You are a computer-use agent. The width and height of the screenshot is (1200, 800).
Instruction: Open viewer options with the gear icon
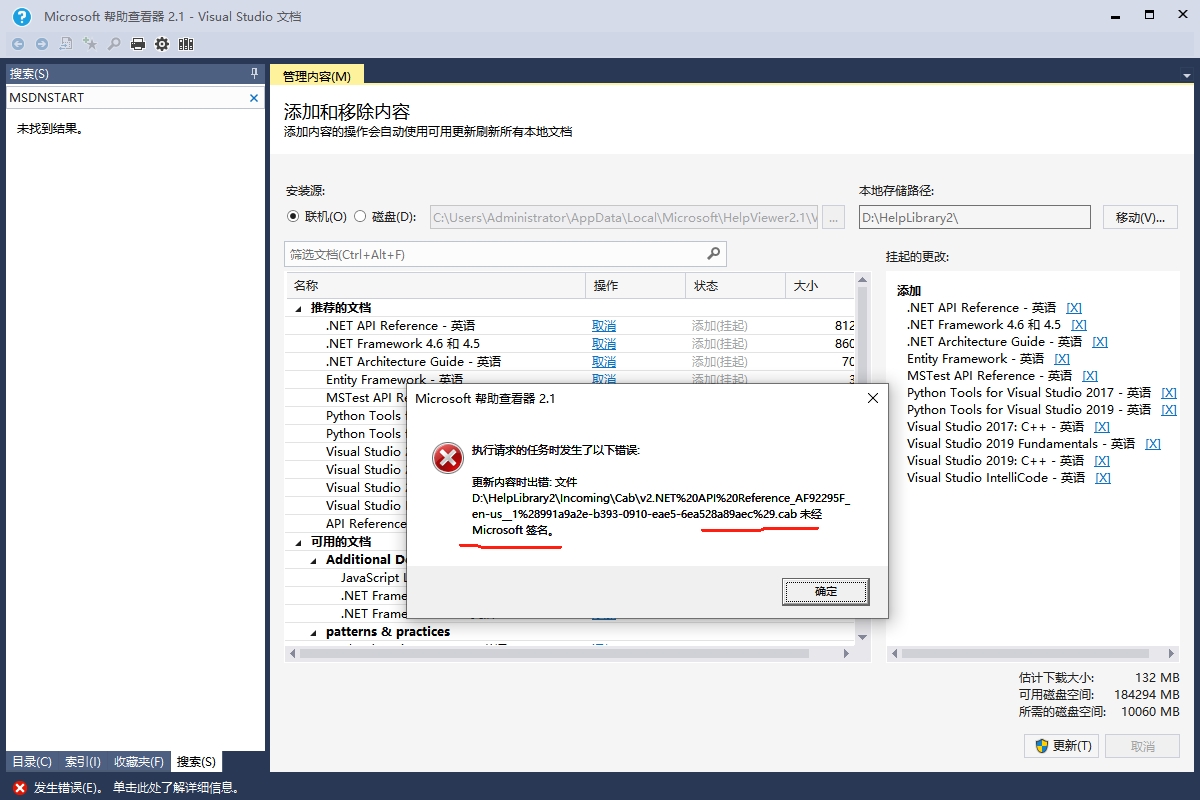coord(162,44)
